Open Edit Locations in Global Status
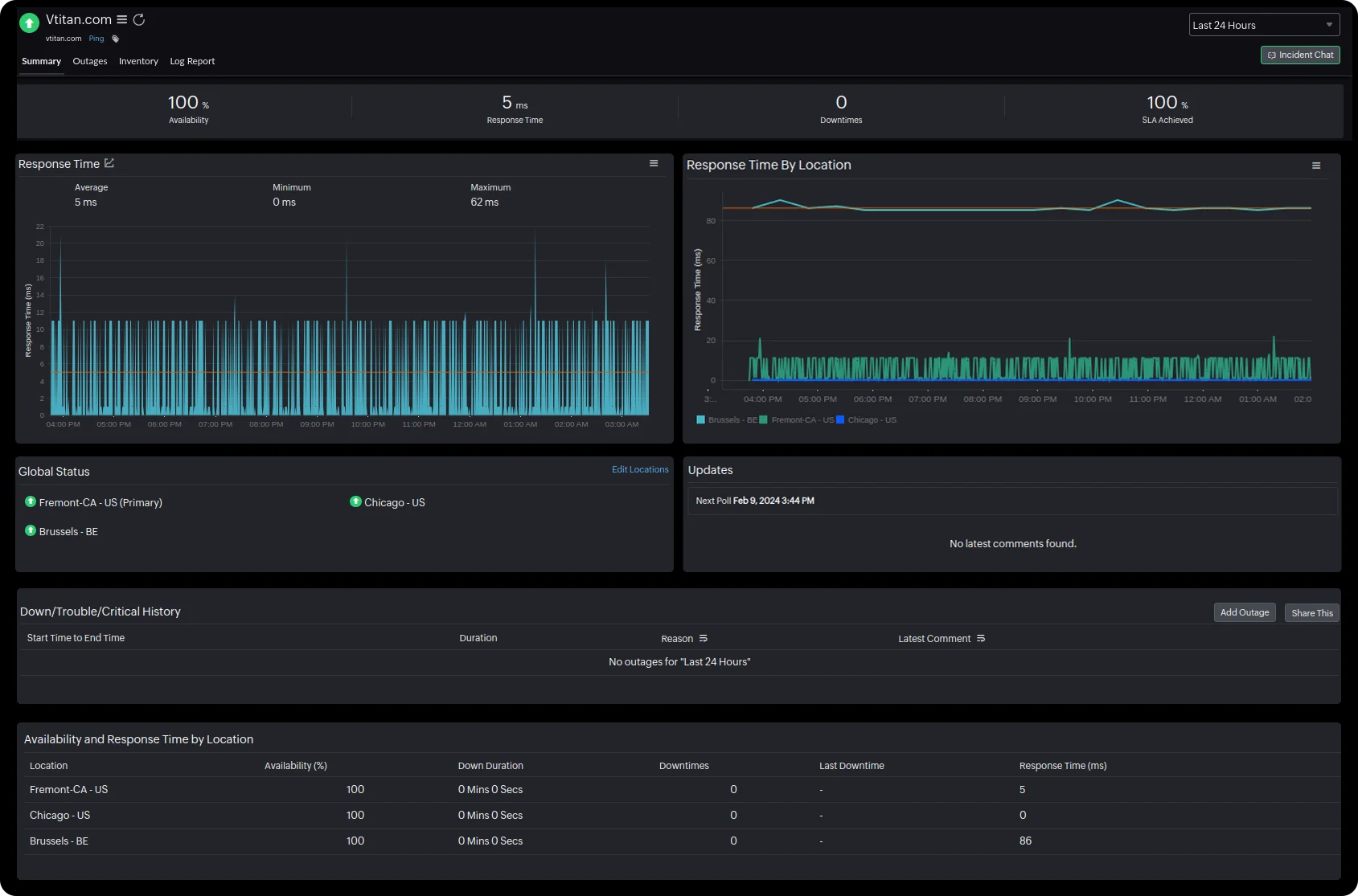1358x896 pixels. point(640,469)
